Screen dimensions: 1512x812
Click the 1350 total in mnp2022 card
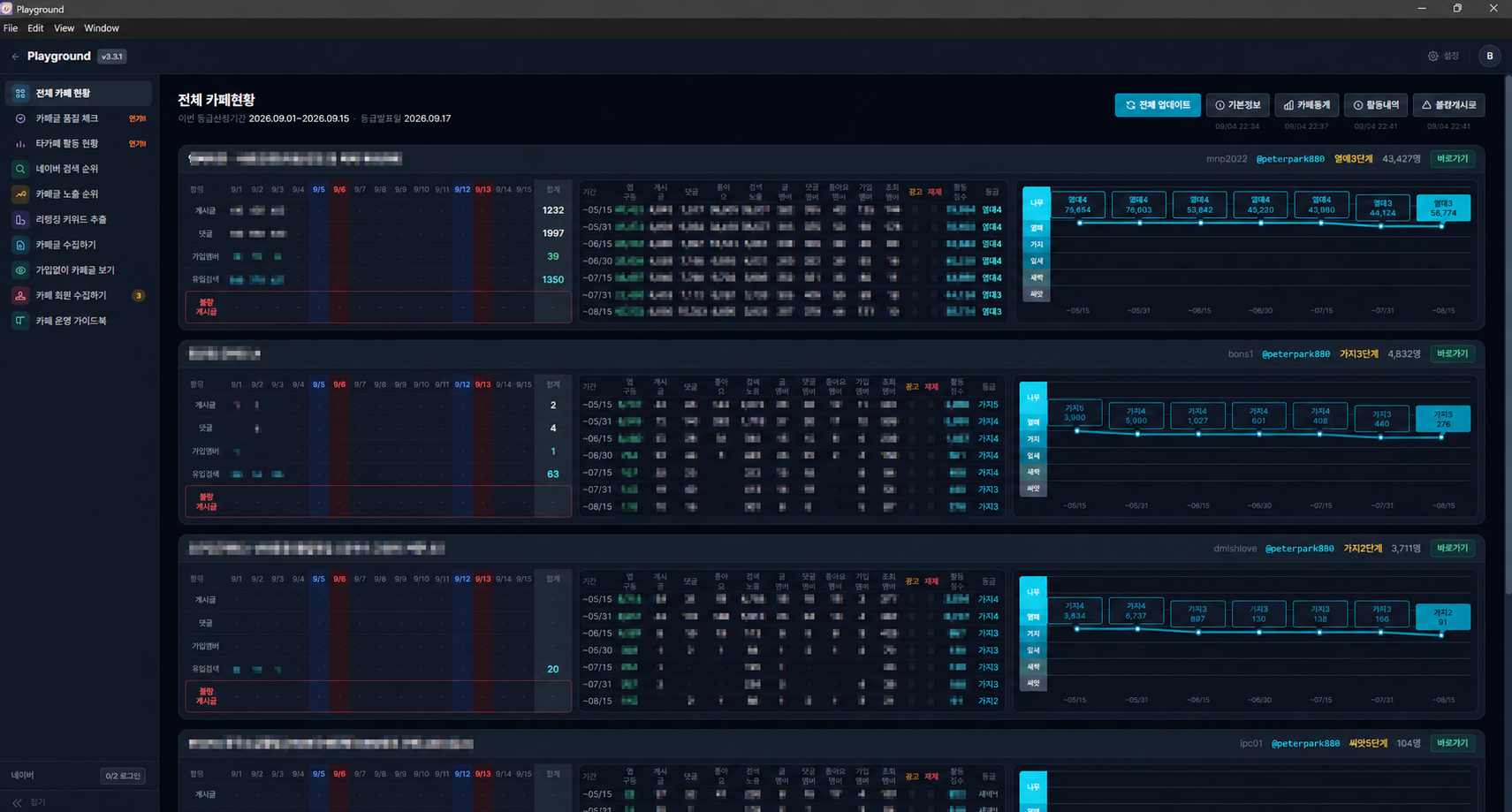(x=553, y=279)
